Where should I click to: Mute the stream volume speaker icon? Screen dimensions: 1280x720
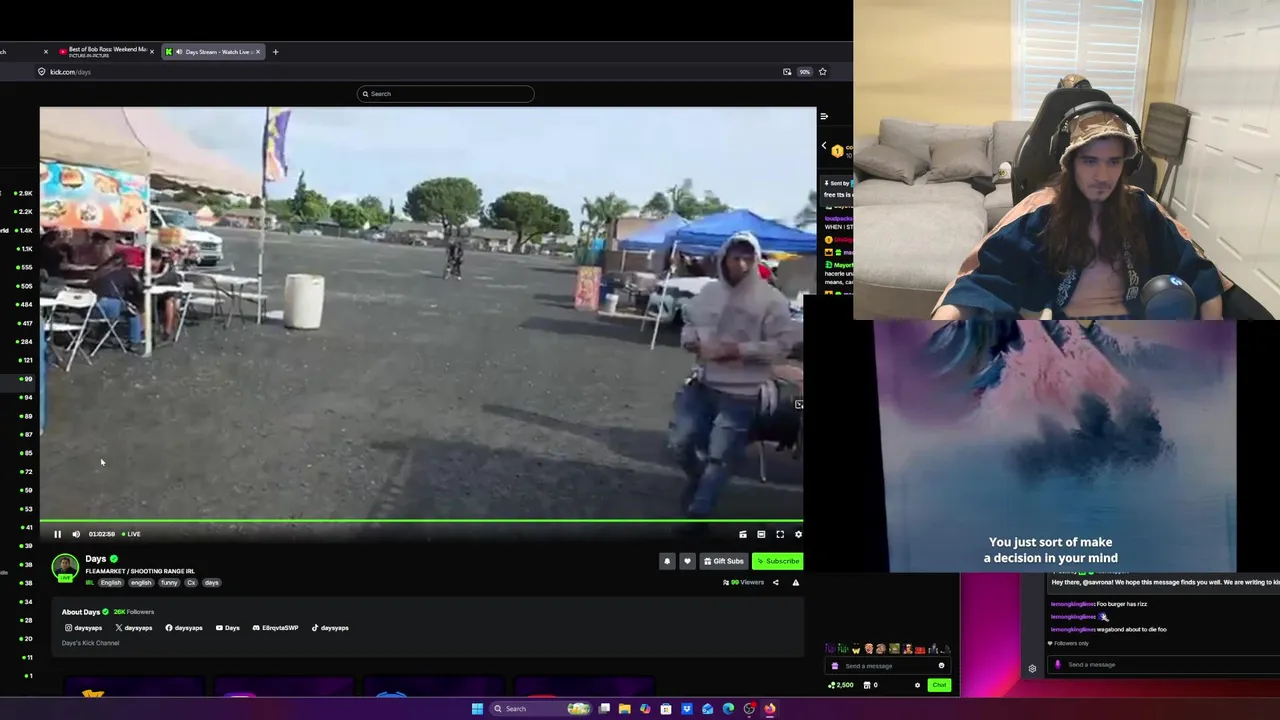tap(76, 534)
